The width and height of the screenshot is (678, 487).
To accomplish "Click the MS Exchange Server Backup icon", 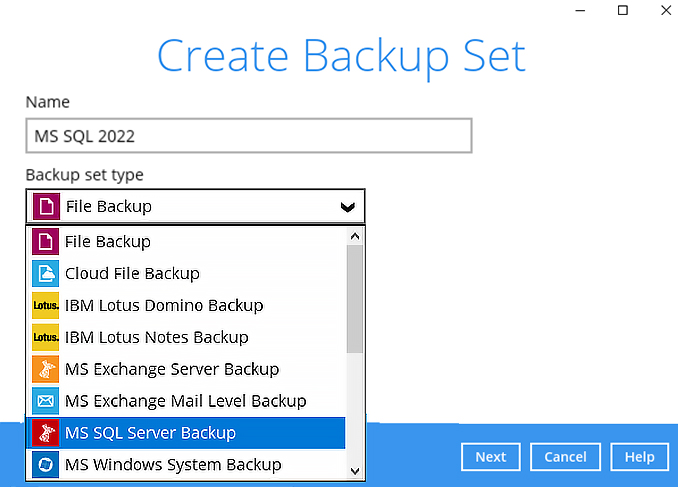I will coord(45,369).
